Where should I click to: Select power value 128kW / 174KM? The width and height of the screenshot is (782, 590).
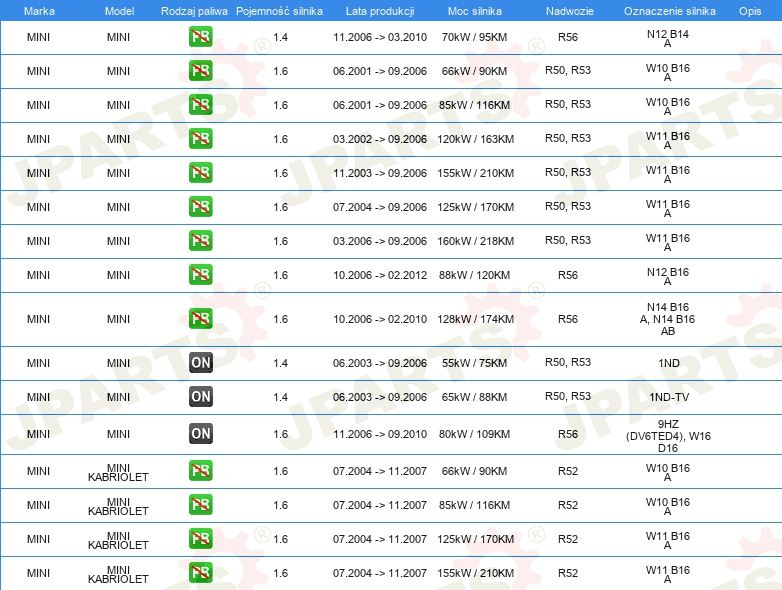(475, 319)
